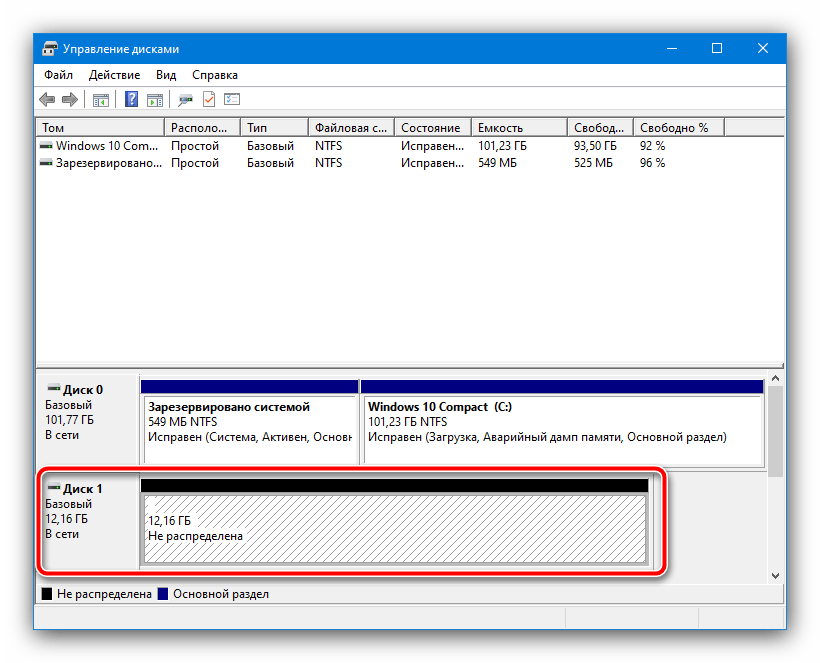Click the Disk Management app icon in title bar
Screen dimensions: 820x663
(50, 49)
